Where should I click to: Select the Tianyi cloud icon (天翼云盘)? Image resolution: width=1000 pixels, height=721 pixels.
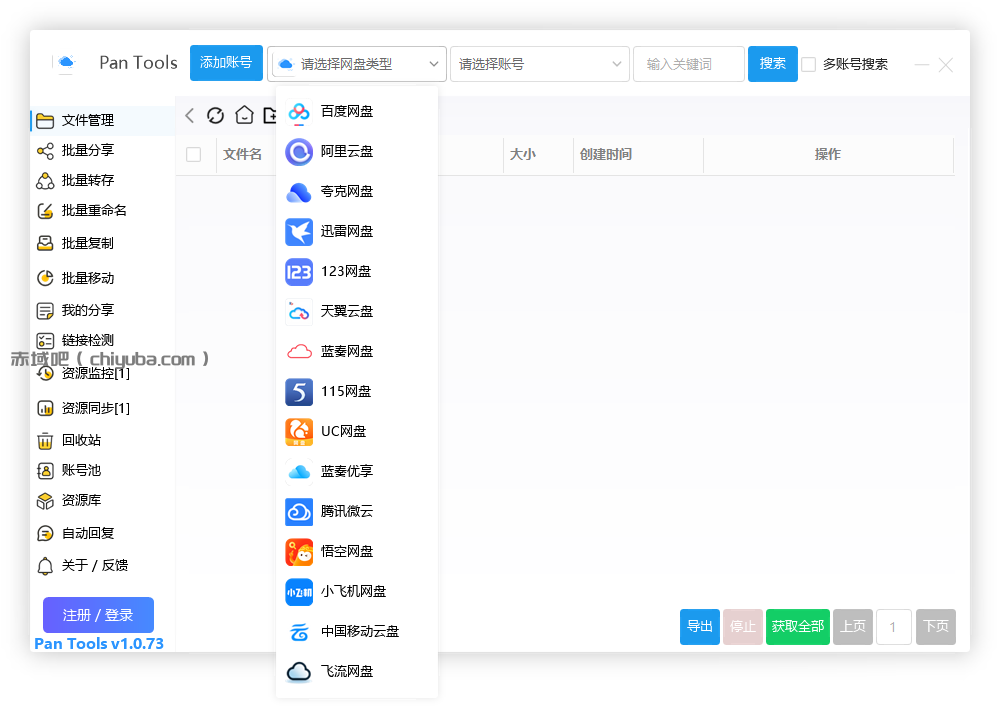[x=298, y=312]
